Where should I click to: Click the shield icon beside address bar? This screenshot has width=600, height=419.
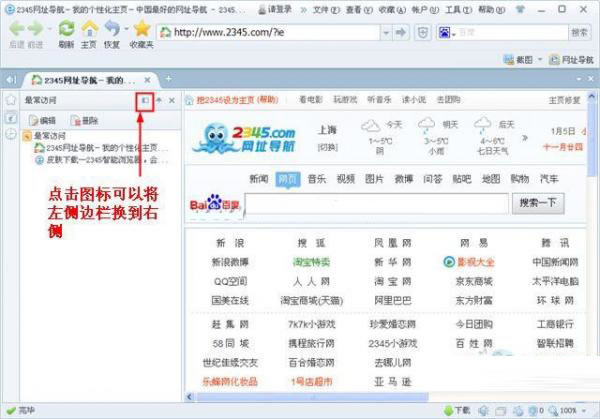pyautogui.click(x=423, y=33)
